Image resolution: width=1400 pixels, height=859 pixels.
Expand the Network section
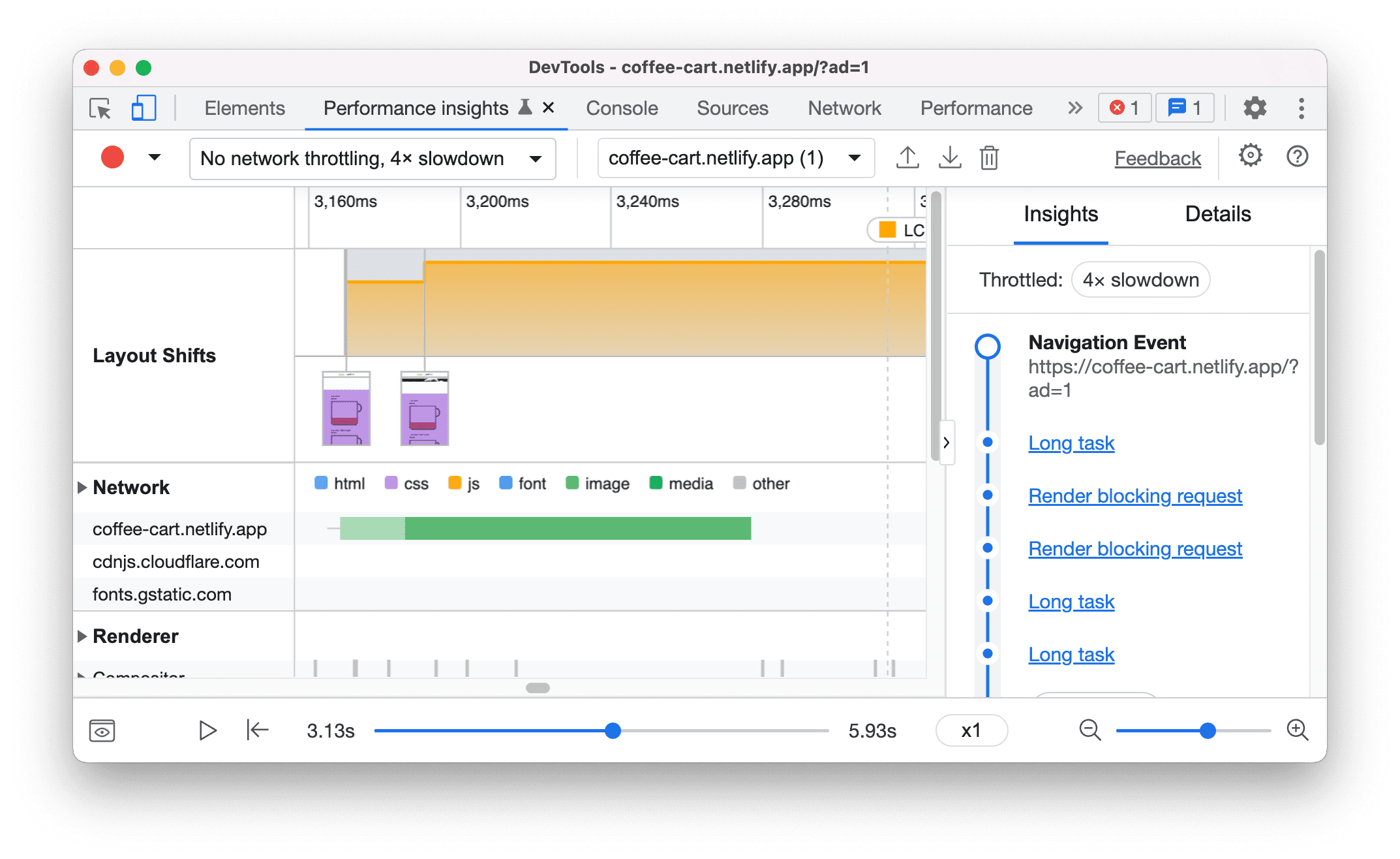pyautogui.click(x=83, y=484)
